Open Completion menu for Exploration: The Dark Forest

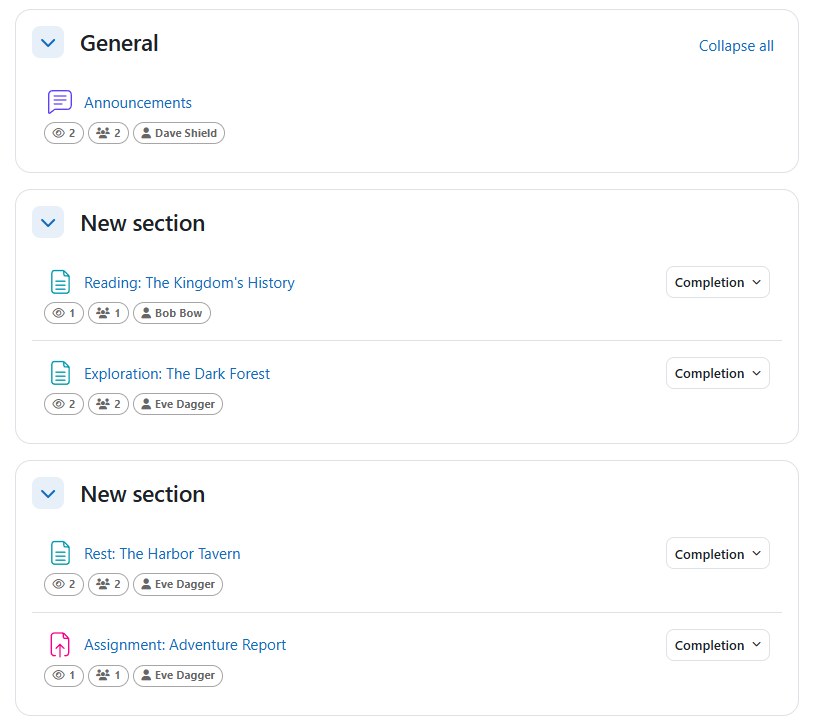(x=718, y=374)
